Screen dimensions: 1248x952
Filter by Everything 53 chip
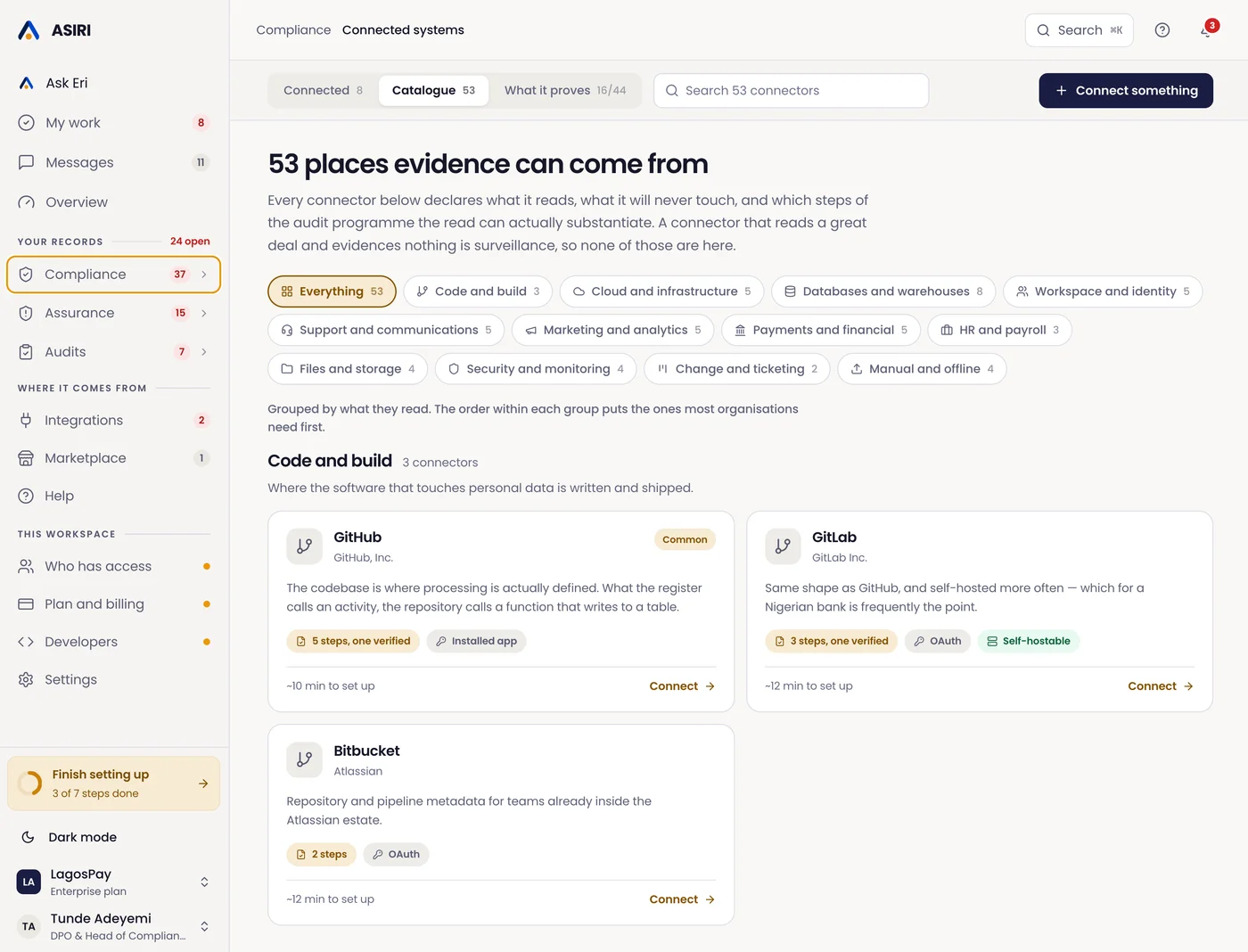(332, 291)
